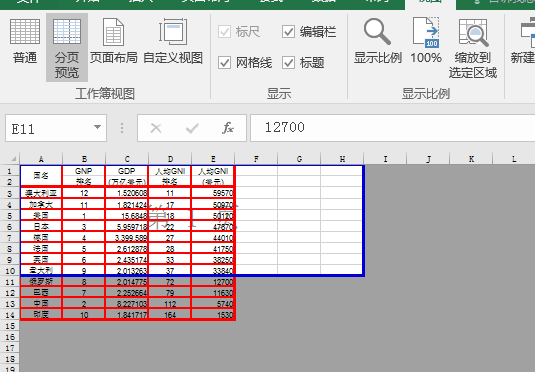Open Custom Views (自定义视图) dialog
535x372 pixels.
[x=173, y=42]
